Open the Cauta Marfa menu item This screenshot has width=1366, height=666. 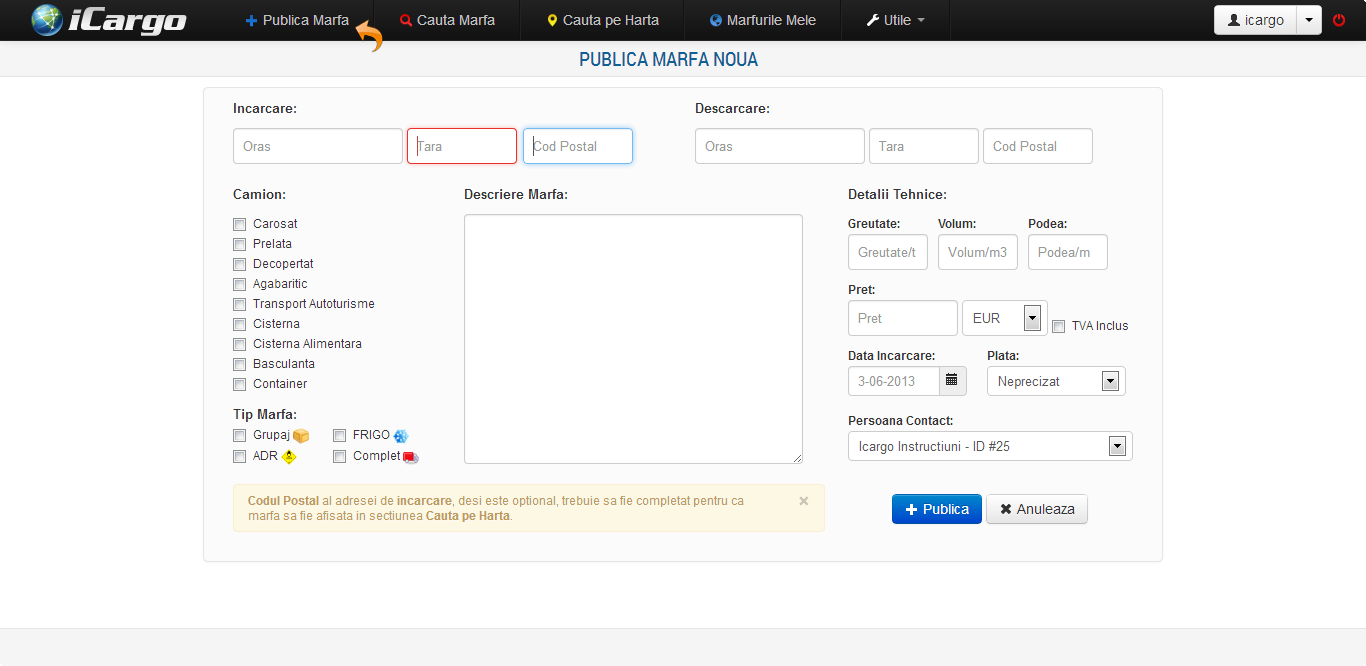(447, 20)
